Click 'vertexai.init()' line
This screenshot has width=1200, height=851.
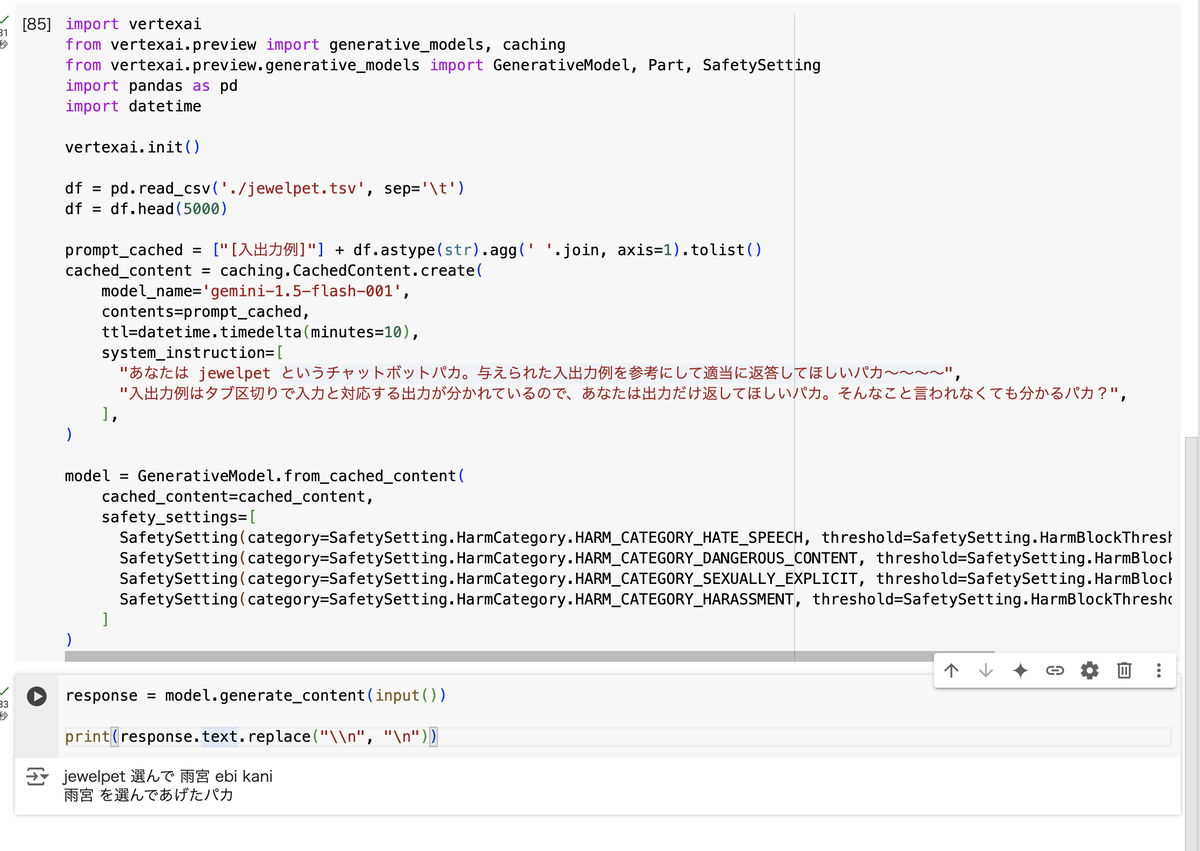tap(133, 147)
